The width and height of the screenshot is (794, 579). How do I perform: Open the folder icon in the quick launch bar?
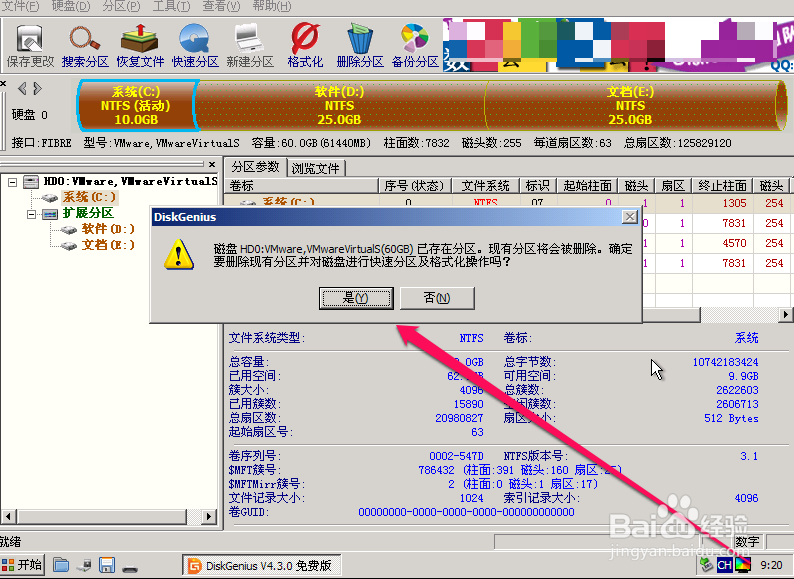click(61, 564)
